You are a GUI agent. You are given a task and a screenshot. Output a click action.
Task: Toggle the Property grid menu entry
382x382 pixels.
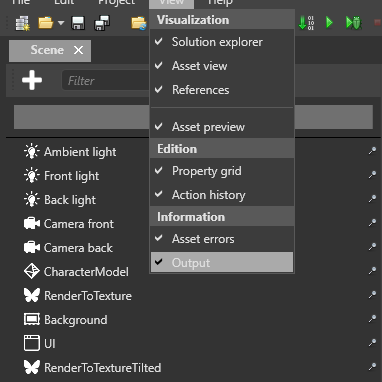[222, 171]
